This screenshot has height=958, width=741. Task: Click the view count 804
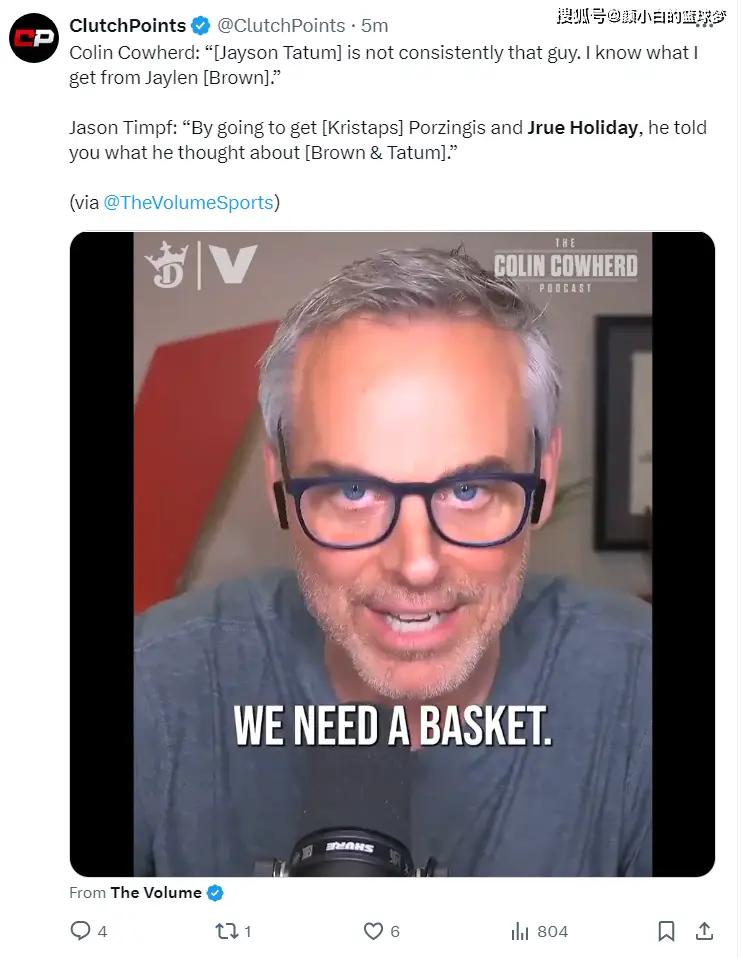(x=552, y=931)
